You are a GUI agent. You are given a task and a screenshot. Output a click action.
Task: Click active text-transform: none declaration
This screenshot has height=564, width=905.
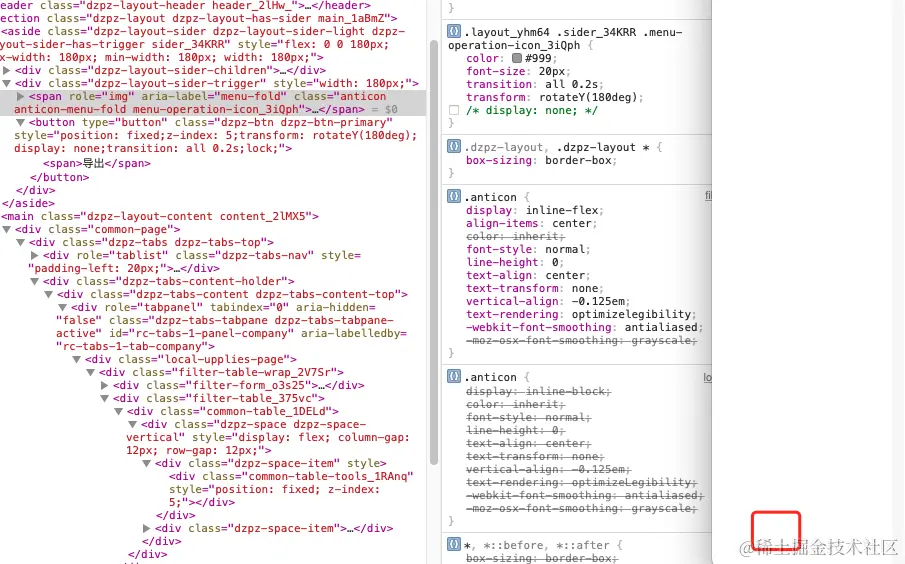point(534,289)
